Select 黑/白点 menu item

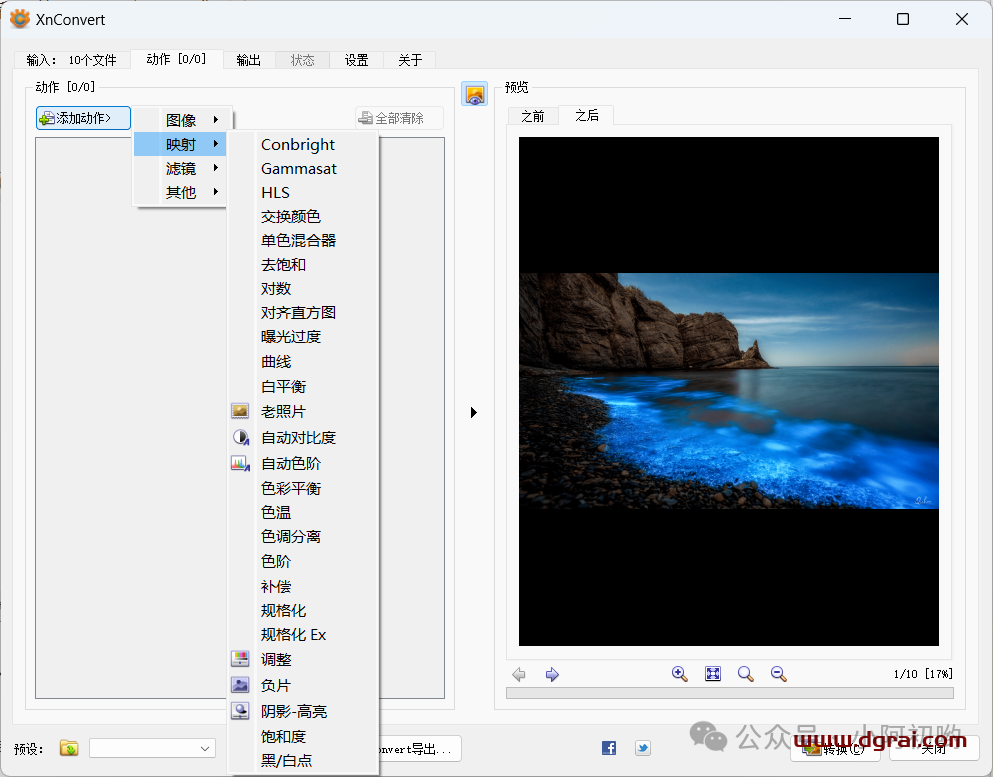pyautogui.click(x=303, y=761)
